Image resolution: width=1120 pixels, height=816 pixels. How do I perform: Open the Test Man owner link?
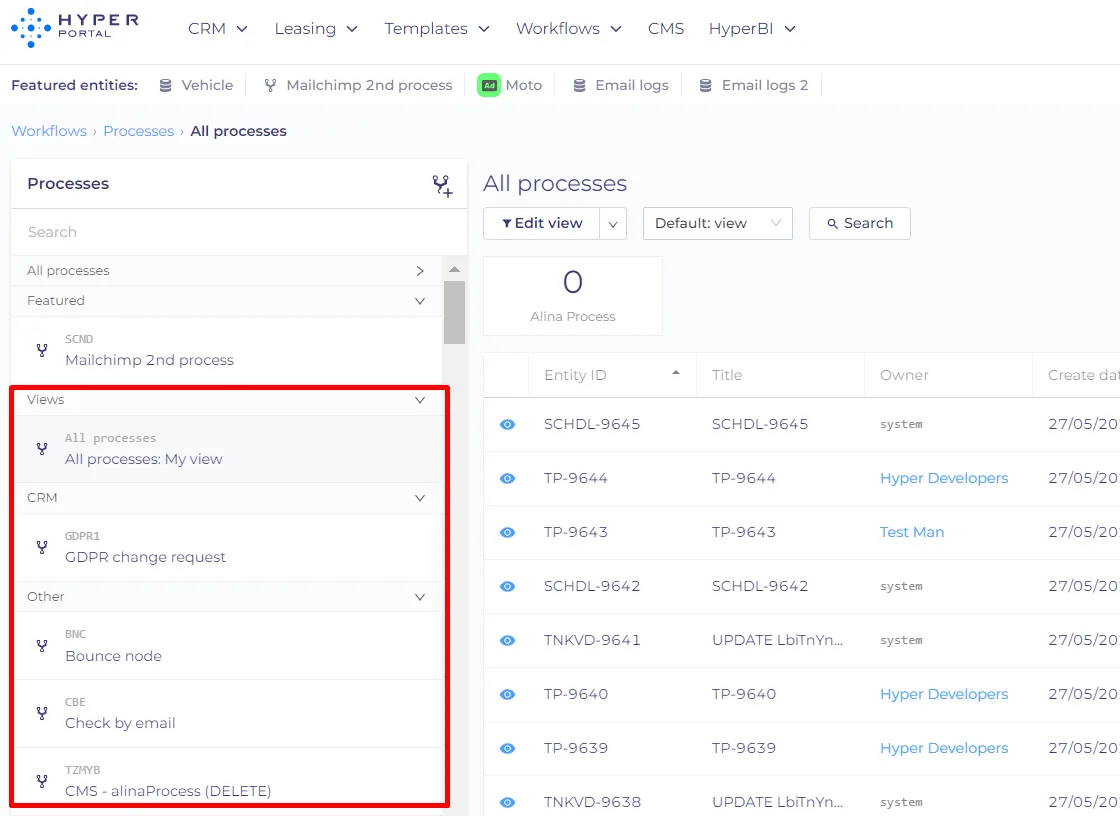pos(911,532)
